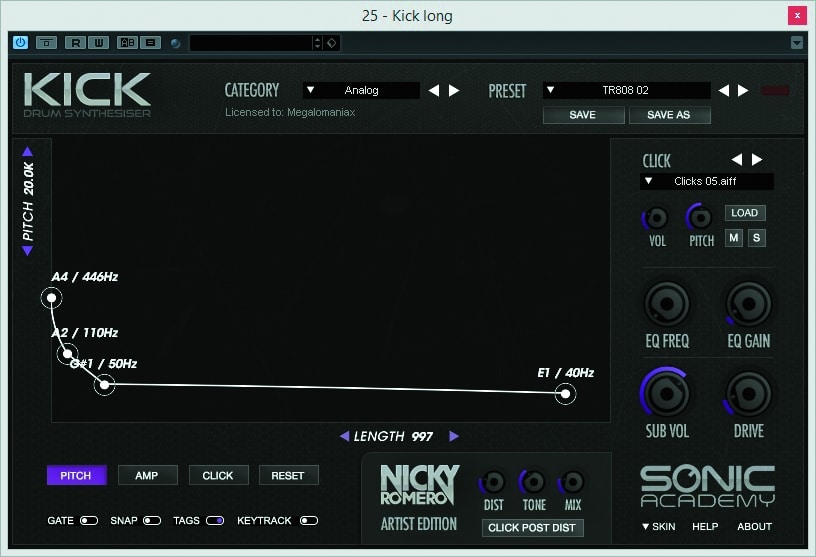Click the SAVE AS preset button

pyautogui.click(x=669, y=115)
